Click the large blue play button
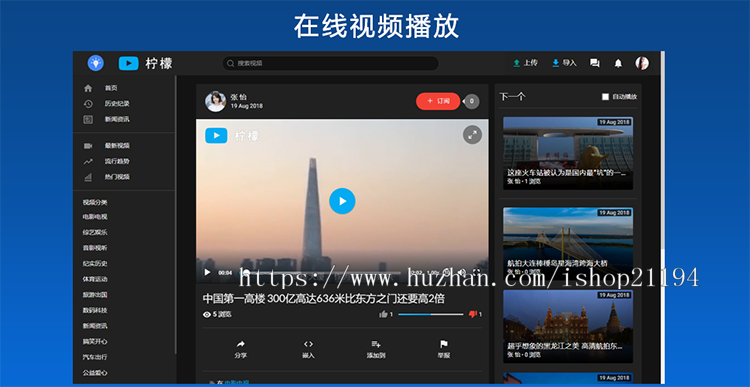The height and width of the screenshot is (387, 750). coord(342,201)
